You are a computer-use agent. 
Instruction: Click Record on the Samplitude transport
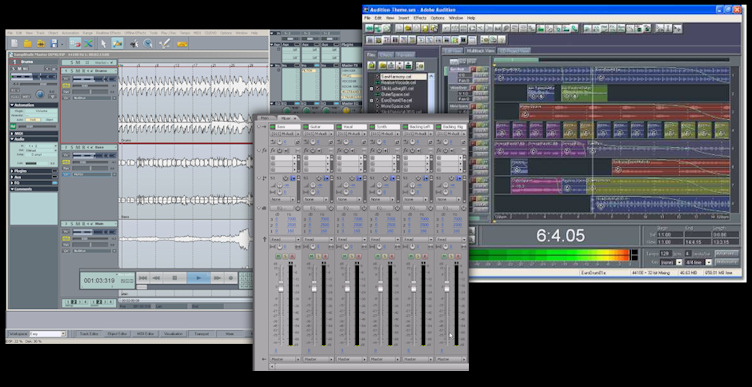[231, 278]
